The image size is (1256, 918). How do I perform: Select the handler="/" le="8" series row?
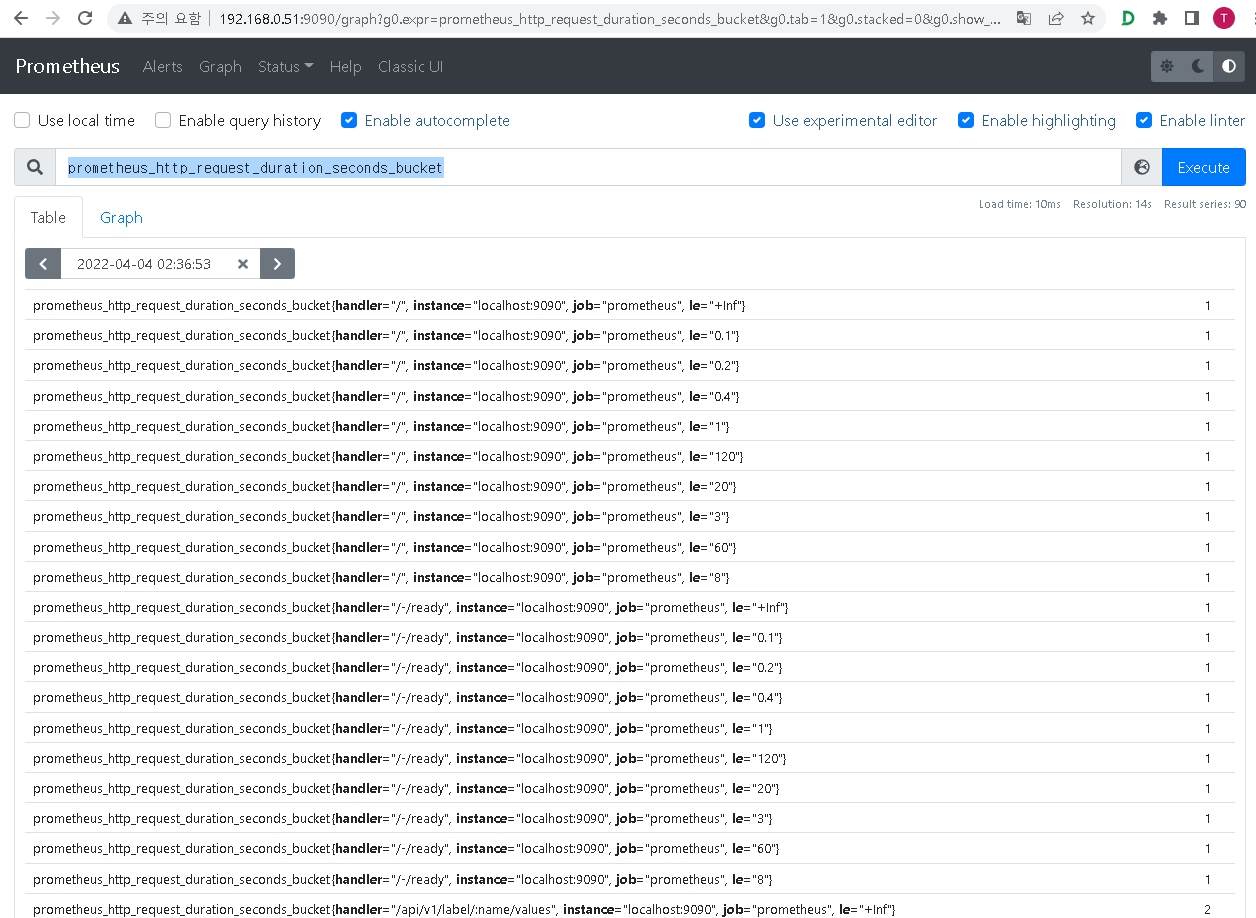click(630, 577)
